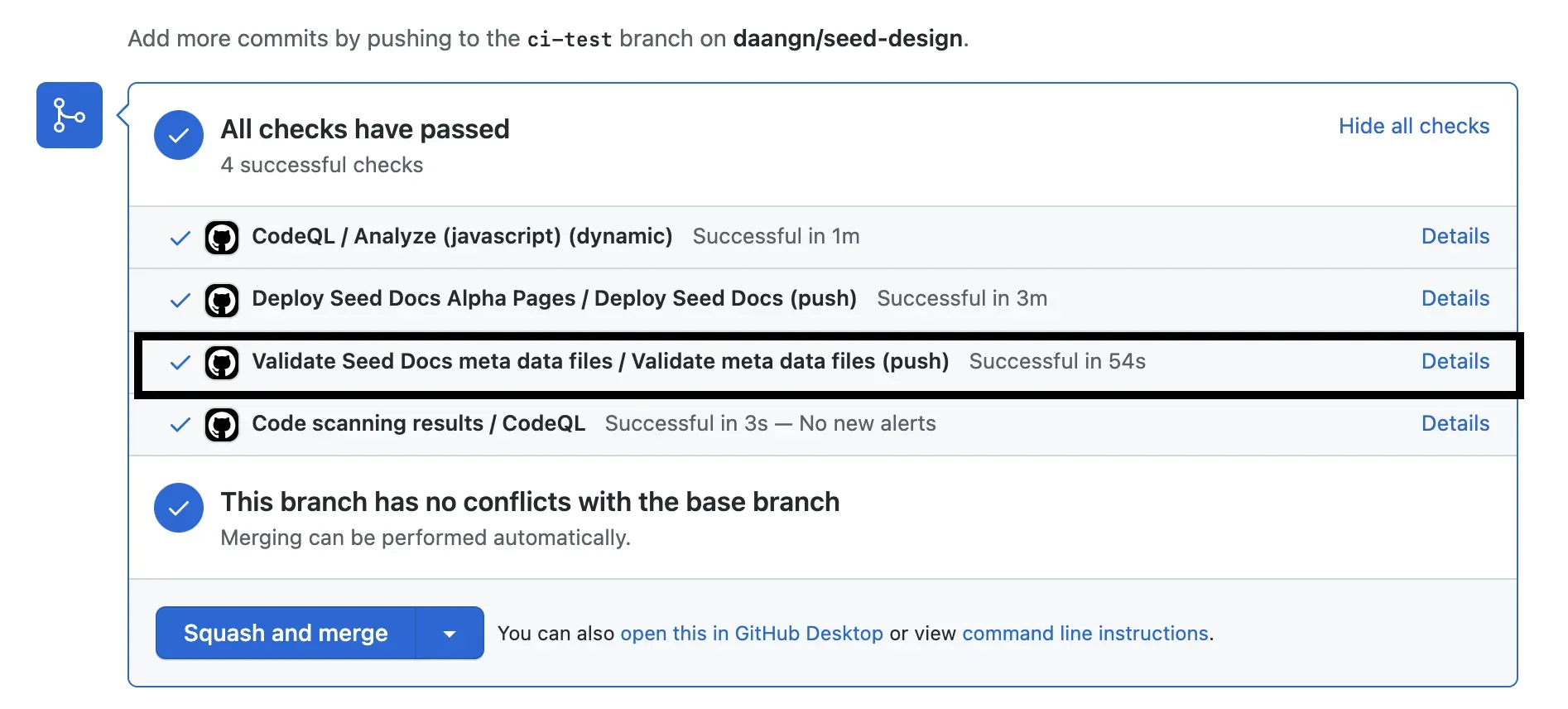1568x709 pixels.
Task: Click the GitHub avatar for Code scanning results
Action: [x=222, y=425]
